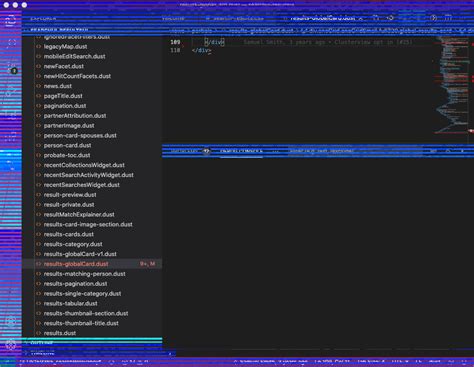Select results-card-image-section.dust
The height and width of the screenshot is (367, 474).
click(x=88, y=224)
